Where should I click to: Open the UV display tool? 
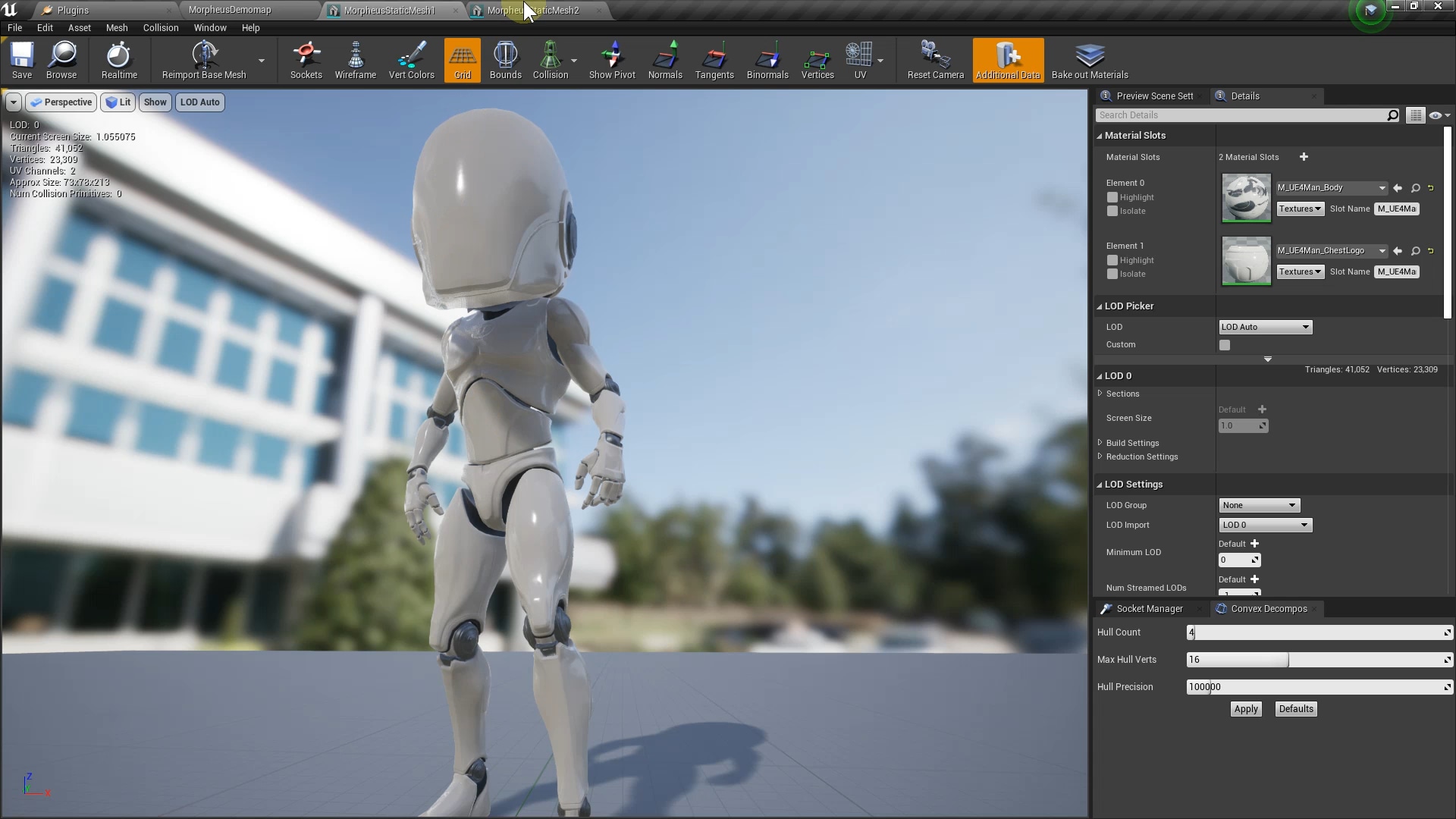(859, 61)
